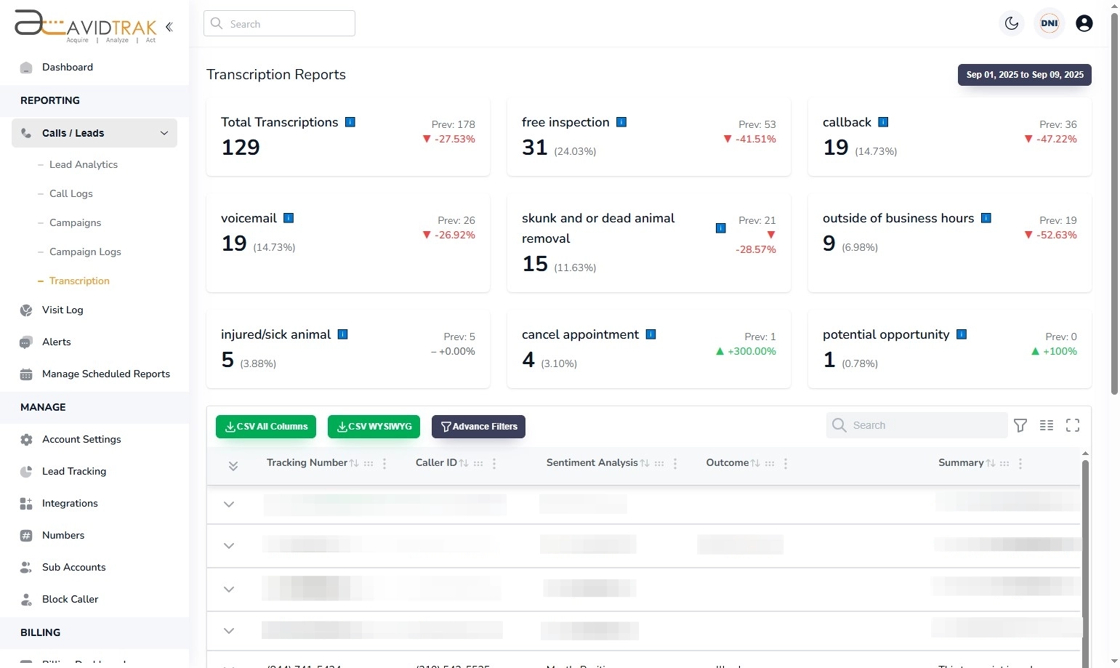Collapse the sidebar with the double-arrow icon
Image resolution: width=1120 pixels, height=668 pixels.
tap(169, 27)
